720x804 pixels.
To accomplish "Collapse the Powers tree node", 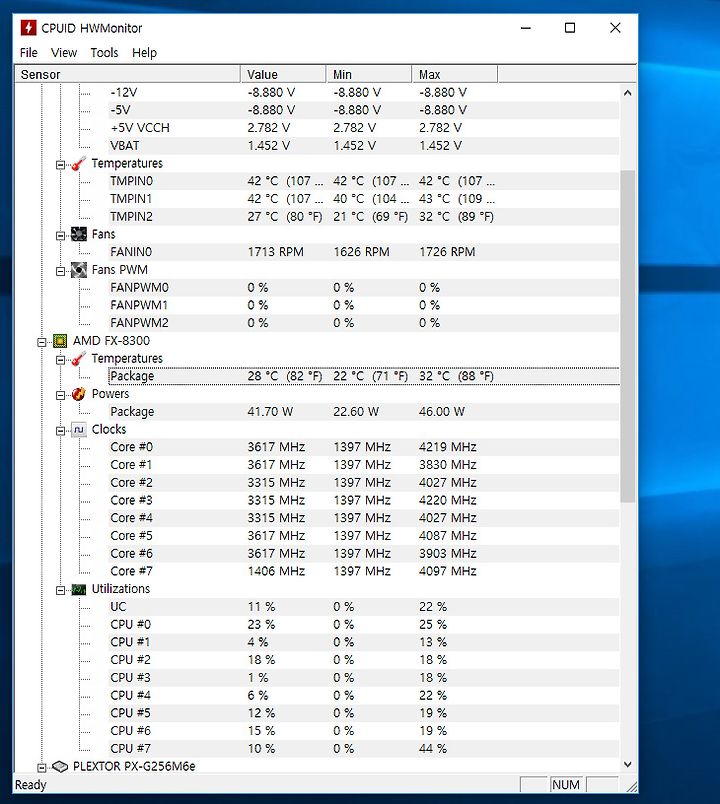I will 61,395.
